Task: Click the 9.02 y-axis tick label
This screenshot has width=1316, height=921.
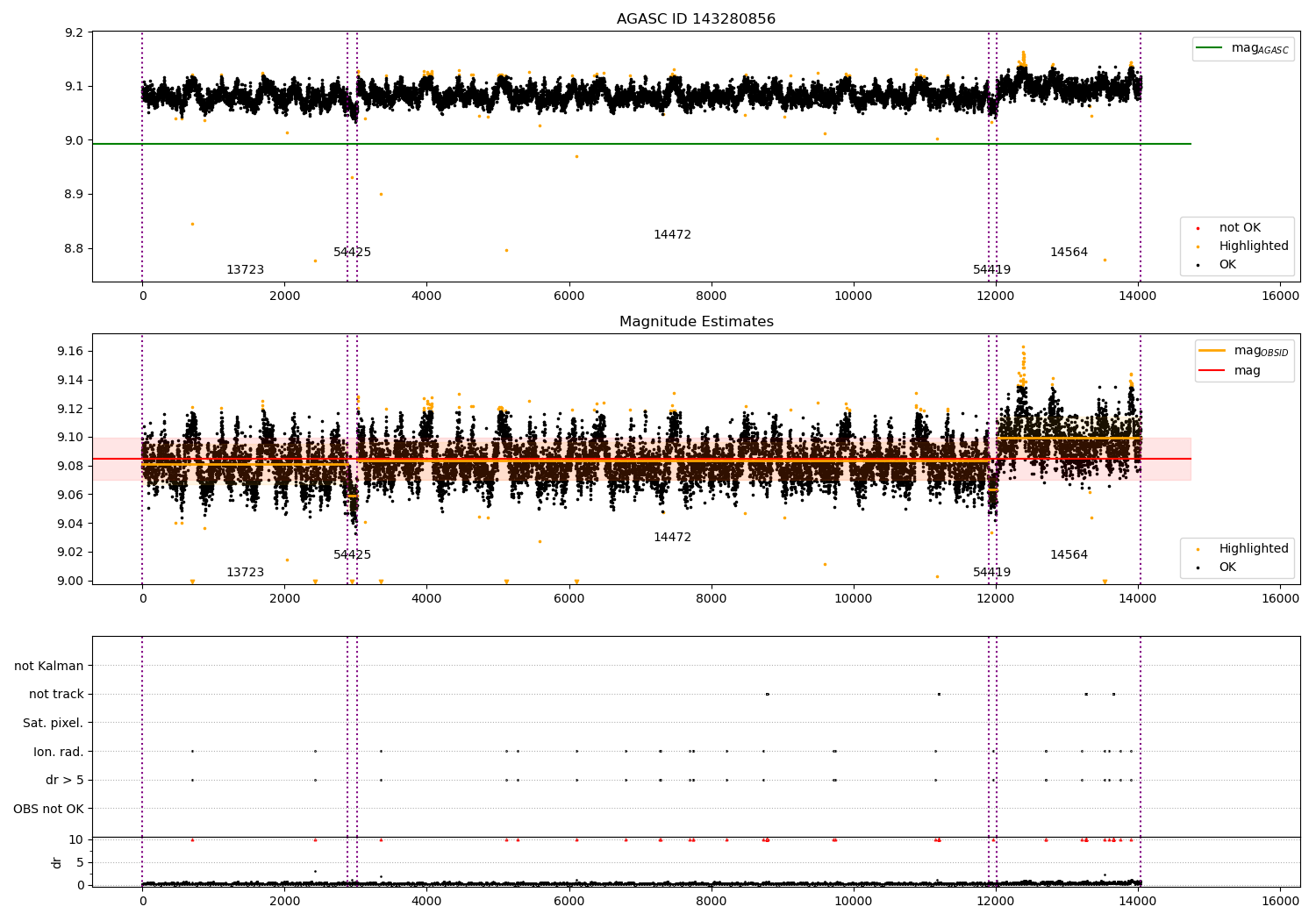Action: [x=71, y=553]
